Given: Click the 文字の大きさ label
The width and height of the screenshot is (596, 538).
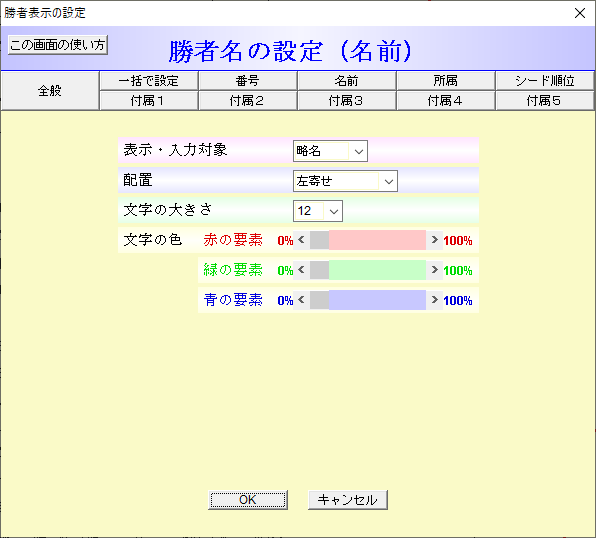Looking at the screenshot, I should 168,210.
